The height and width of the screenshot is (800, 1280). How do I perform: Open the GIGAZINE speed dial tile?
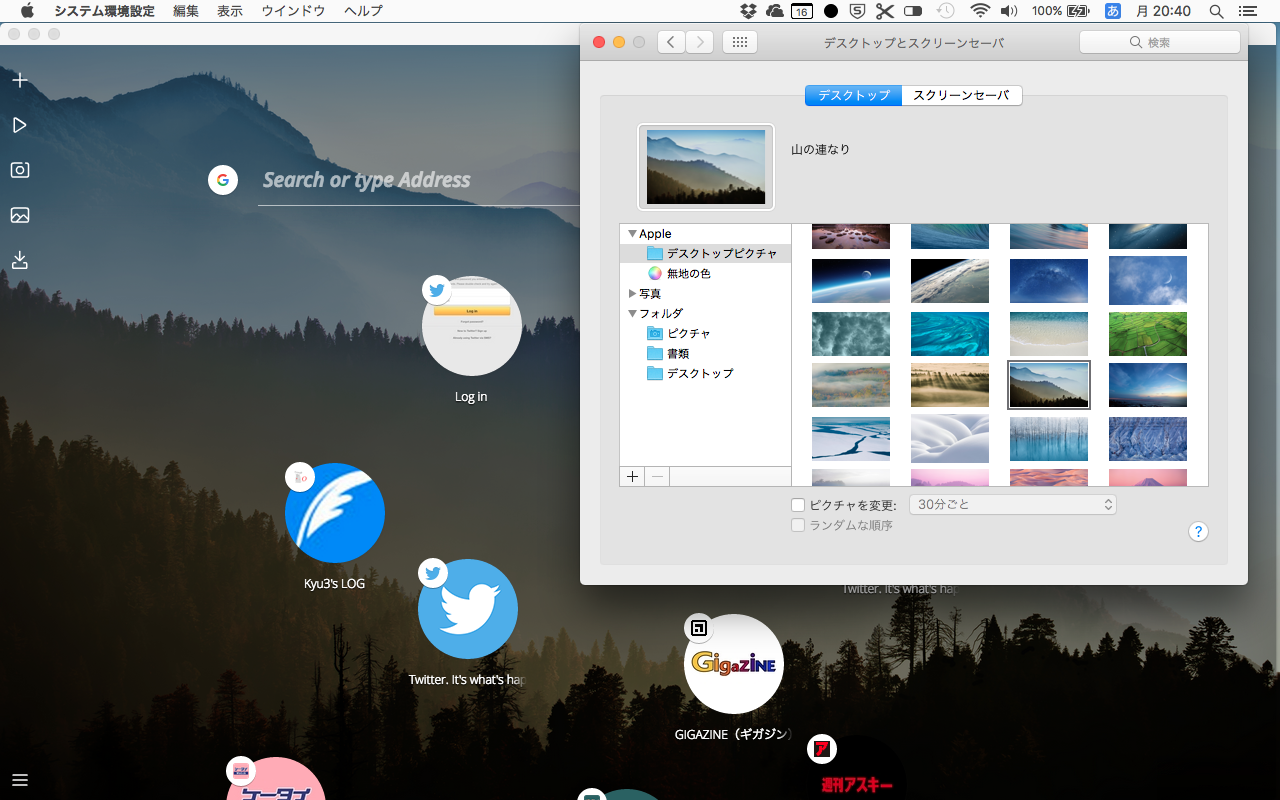(734, 664)
